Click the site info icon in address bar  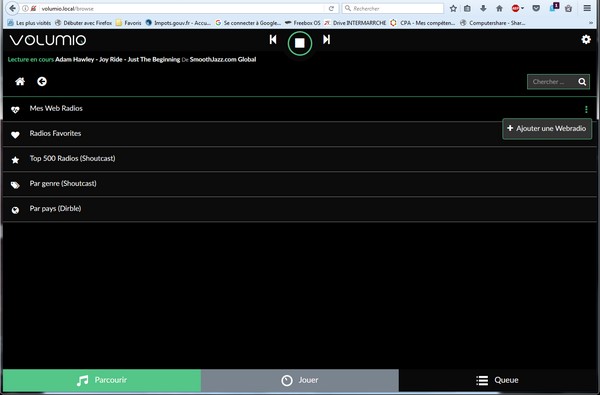pos(25,8)
